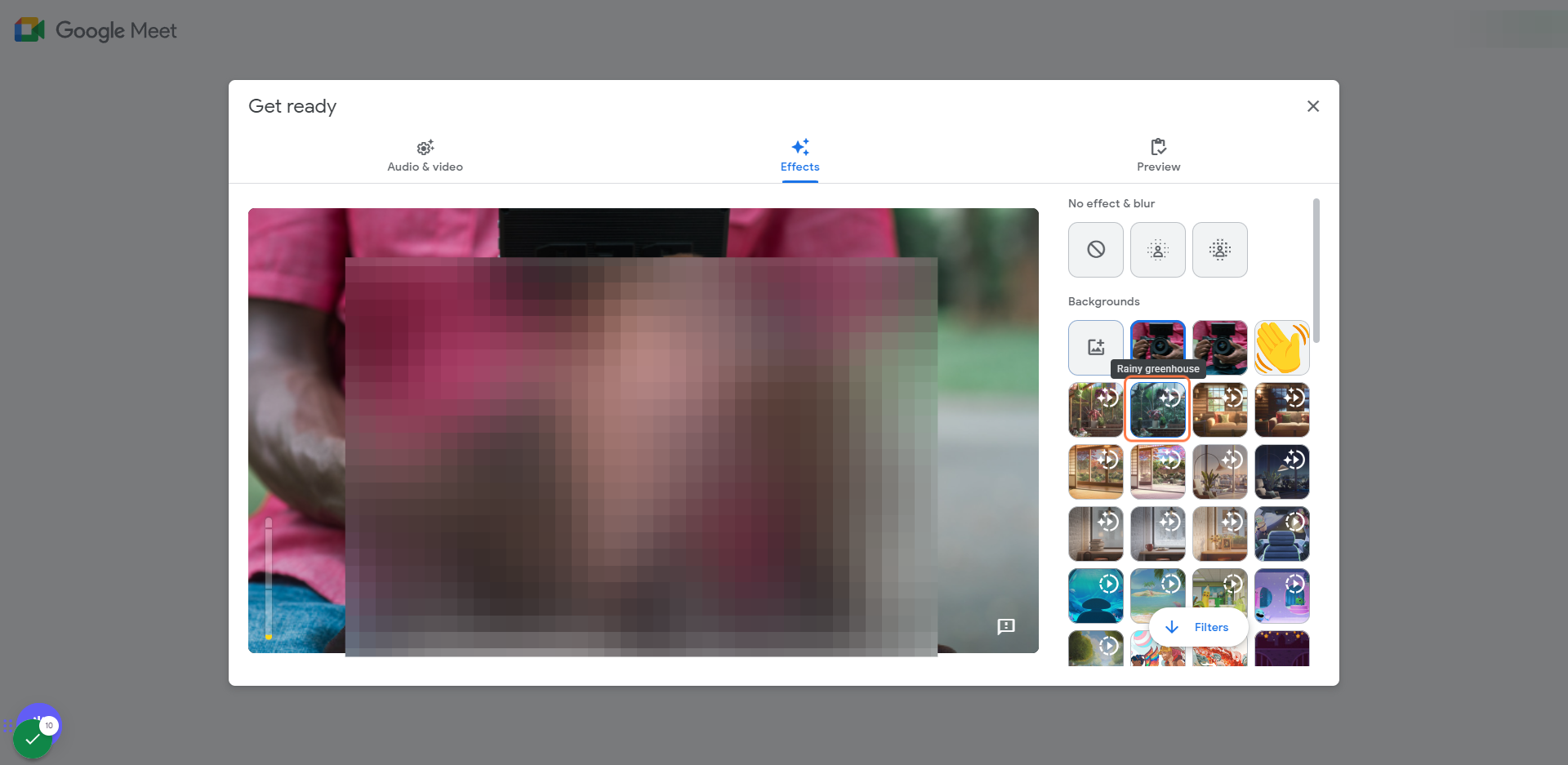The height and width of the screenshot is (765, 1568).
Task: Choose the Japanese room with pink blossoms
Action: point(1158,472)
